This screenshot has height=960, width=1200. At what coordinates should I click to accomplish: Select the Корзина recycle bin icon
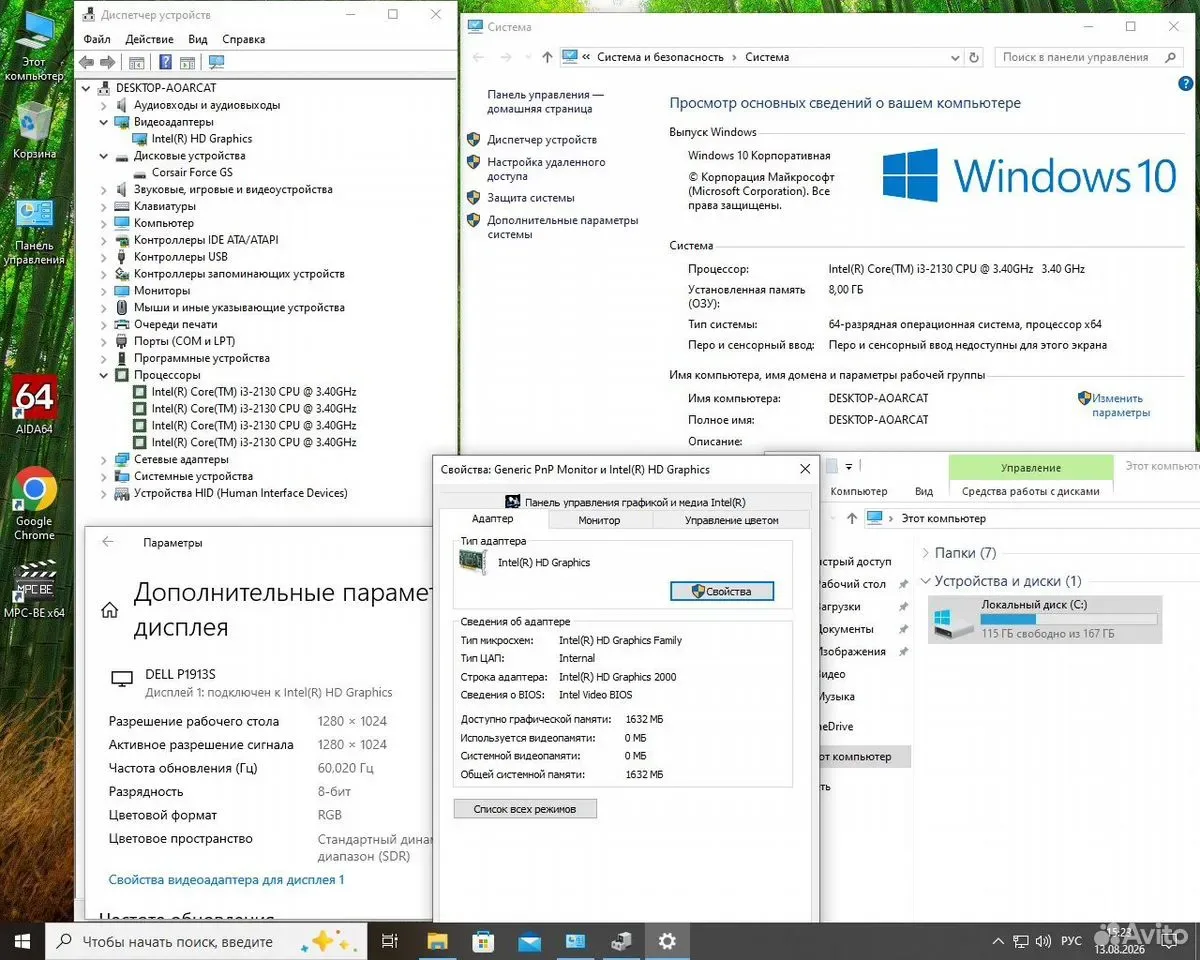[34, 130]
